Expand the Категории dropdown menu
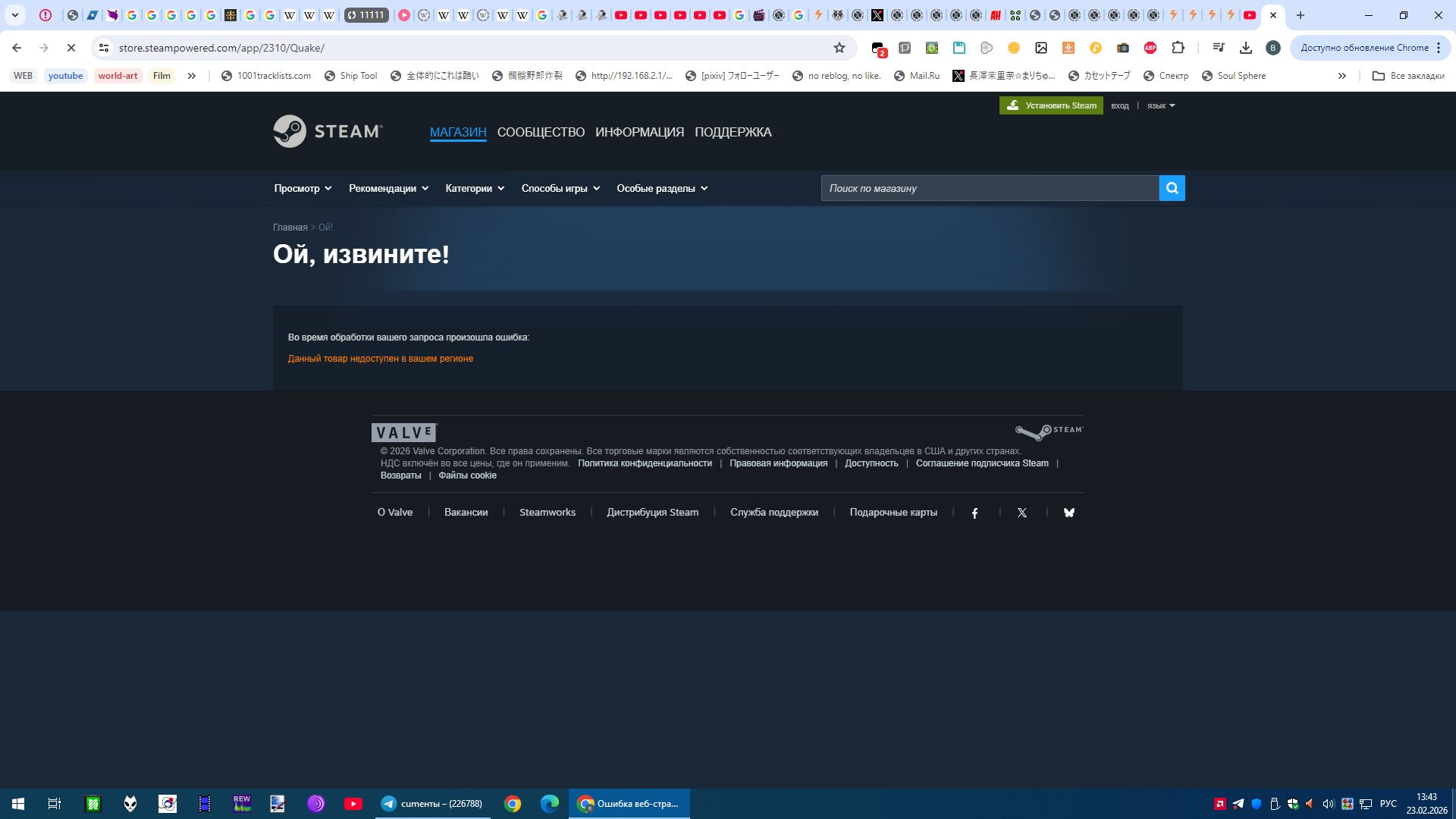 coord(475,188)
